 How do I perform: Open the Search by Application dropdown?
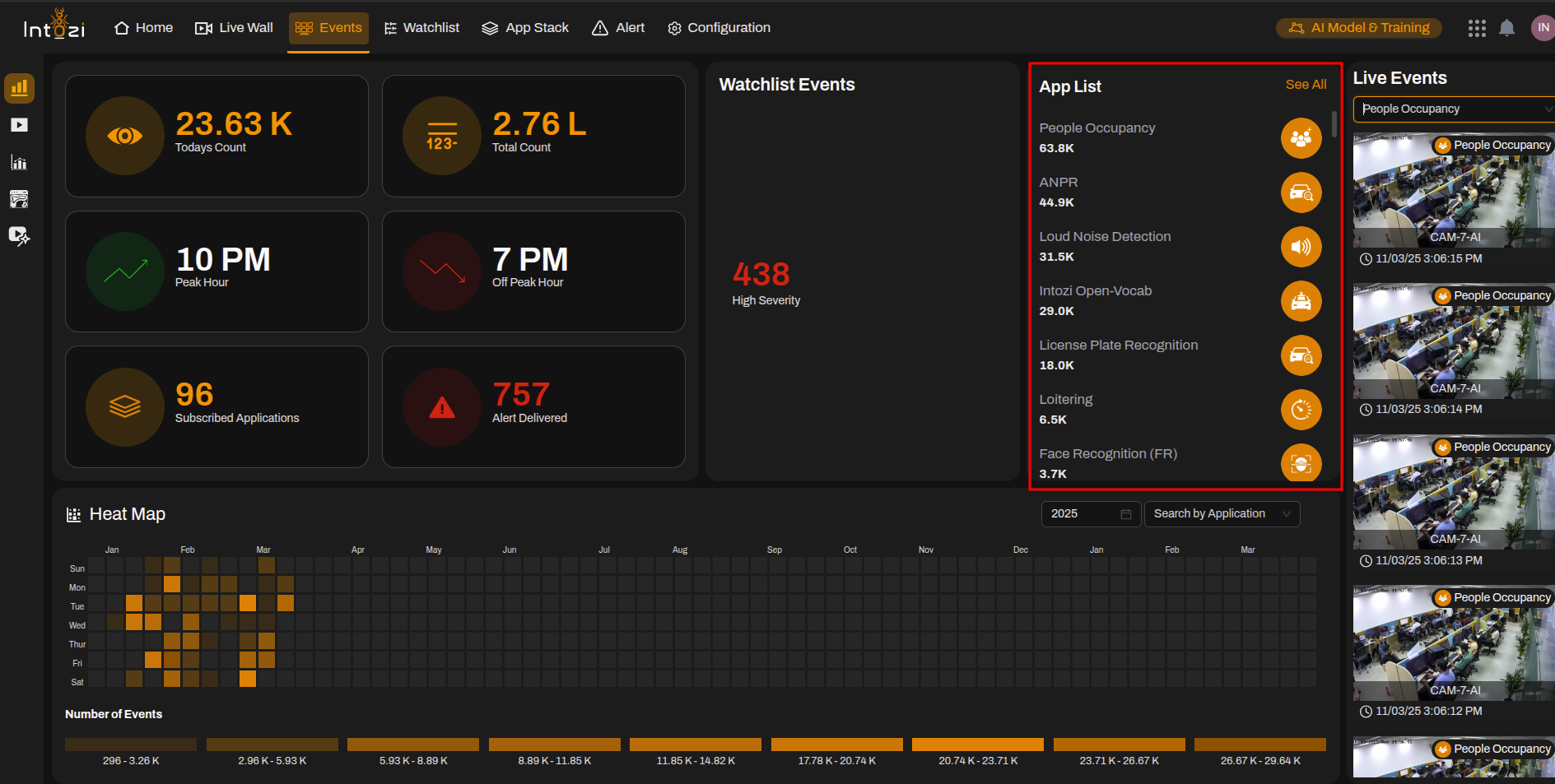click(1222, 513)
